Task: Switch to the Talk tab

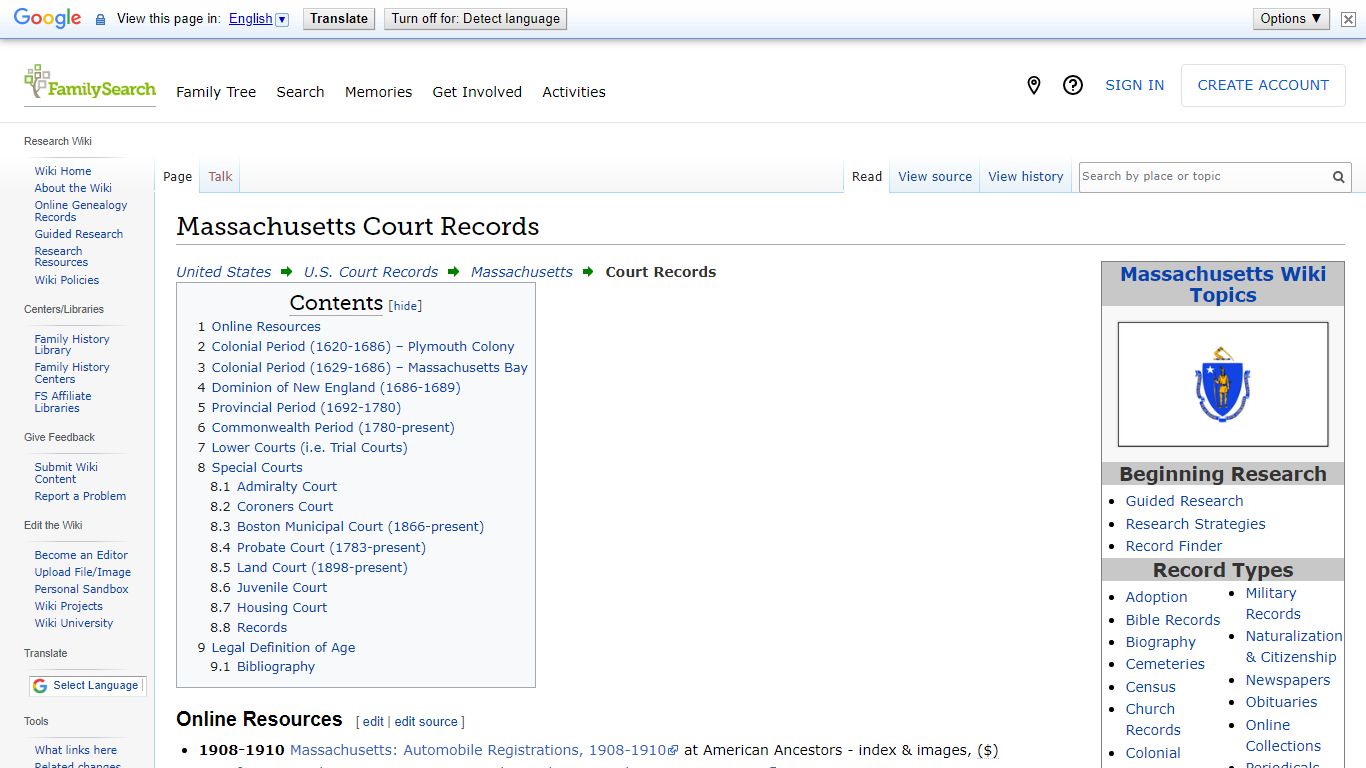Action: pos(220,177)
